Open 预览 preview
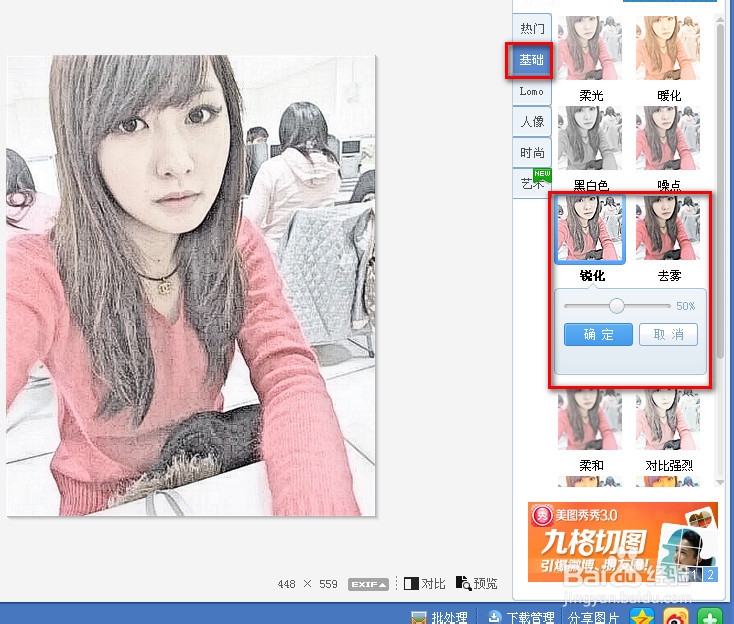Viewport: 734px width, 624px height. pyautogui.click(x=477, y=583)
